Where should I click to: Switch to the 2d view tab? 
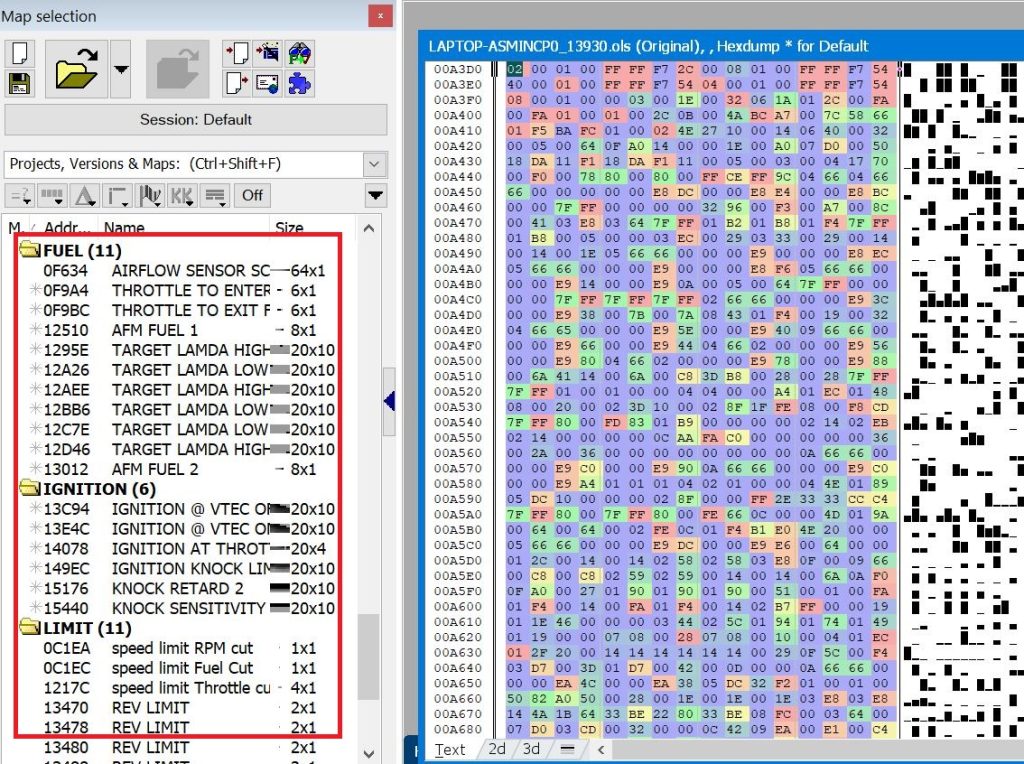(x=497, y=749)
